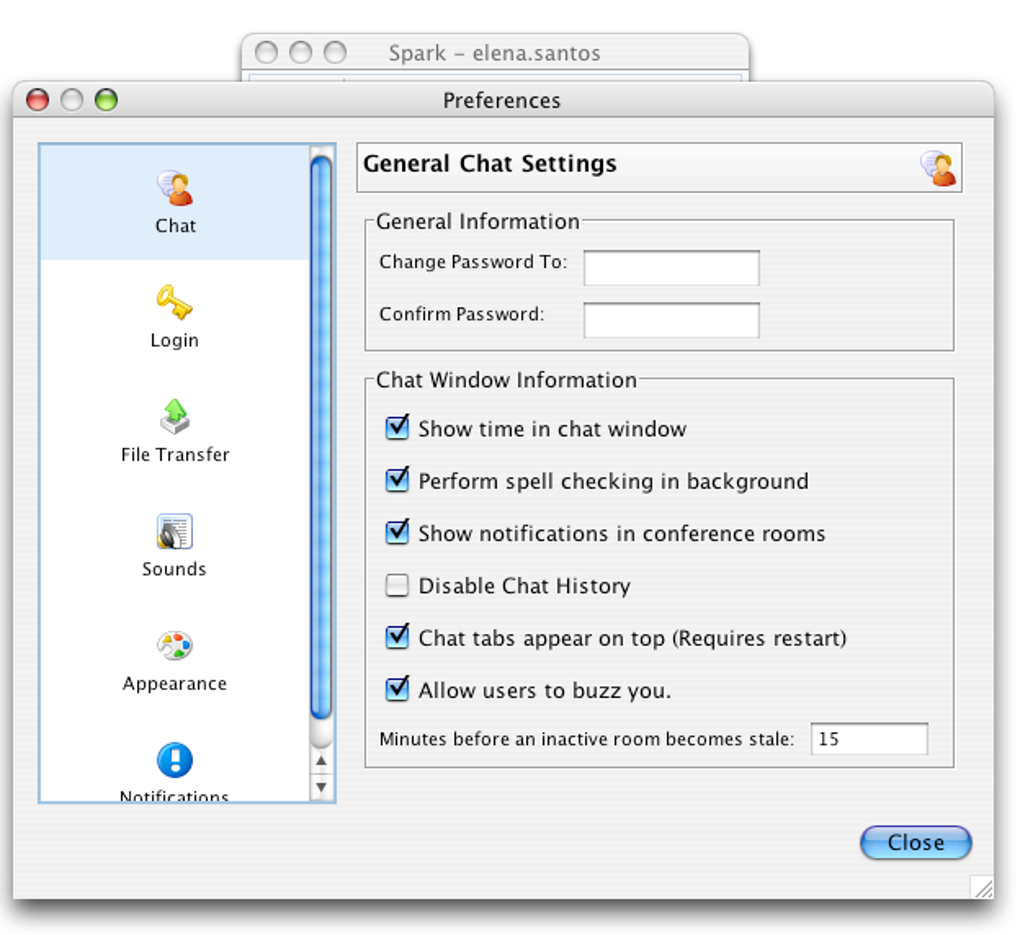The width and height of the screenshot is (1020, 935).
Task: Click the General Chat Settings heading
Action: 490,163
